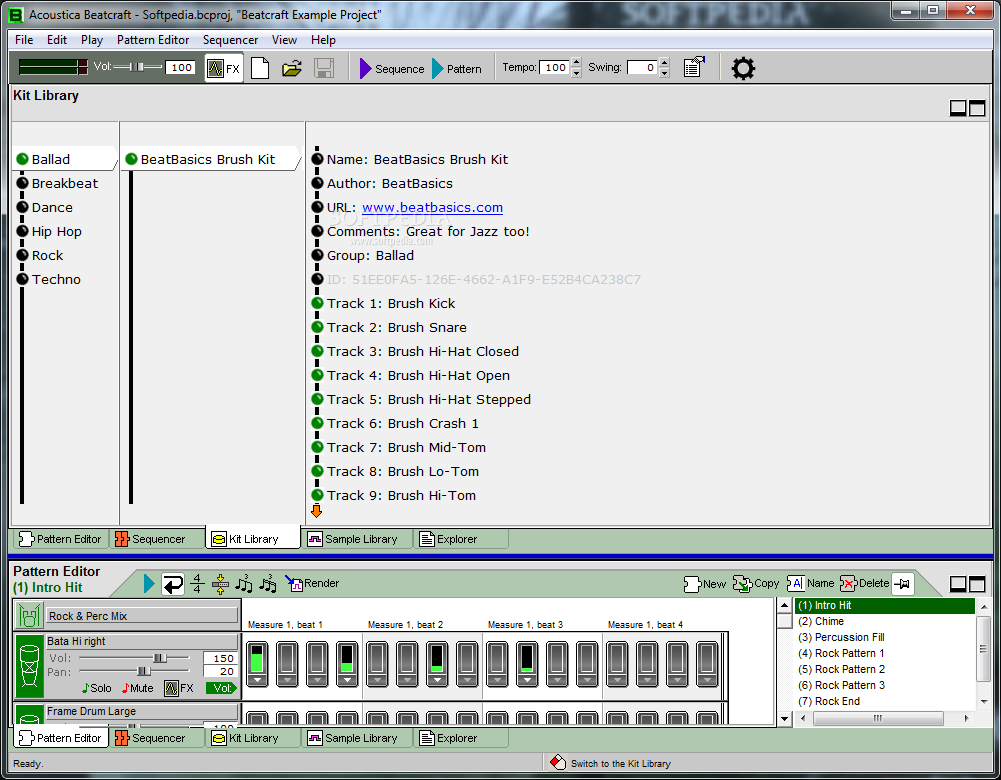The height and width of the screenshot is (780, 1001).
Task: Click the second triplet notes icon beside Render
Action: 268,583
